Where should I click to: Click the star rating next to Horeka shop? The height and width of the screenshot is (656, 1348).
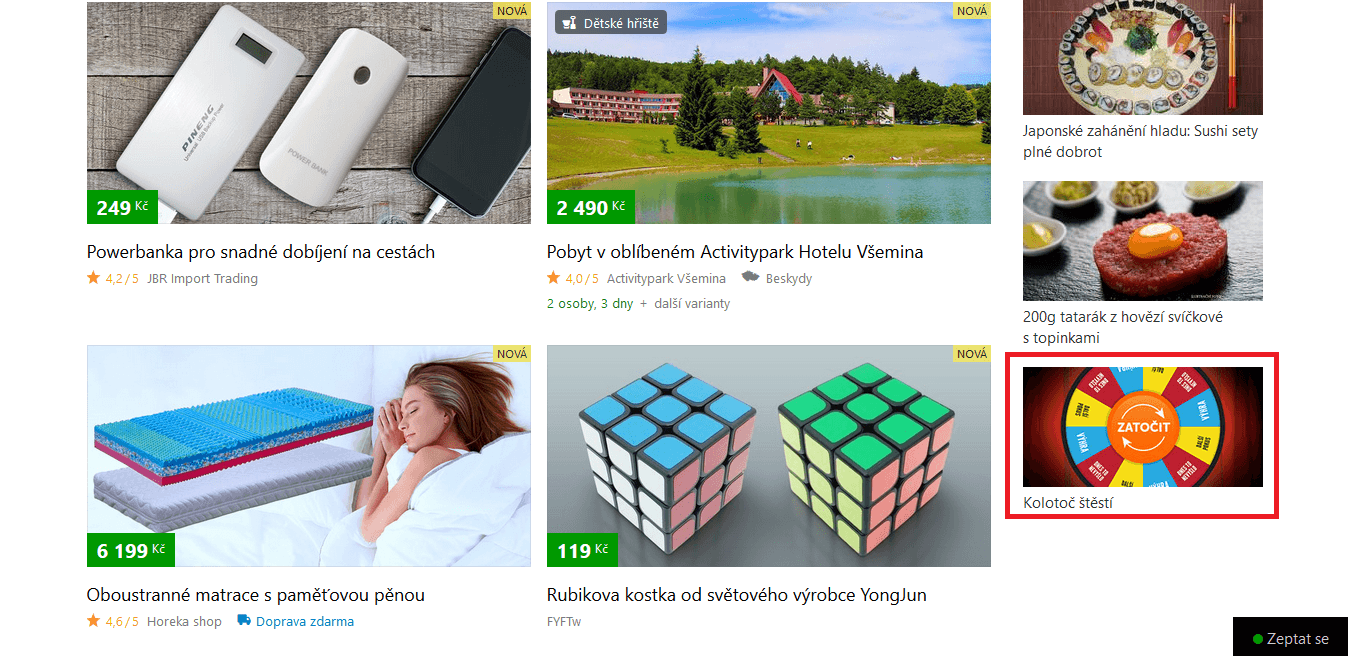pyautogui.click(x=113, y=622)
